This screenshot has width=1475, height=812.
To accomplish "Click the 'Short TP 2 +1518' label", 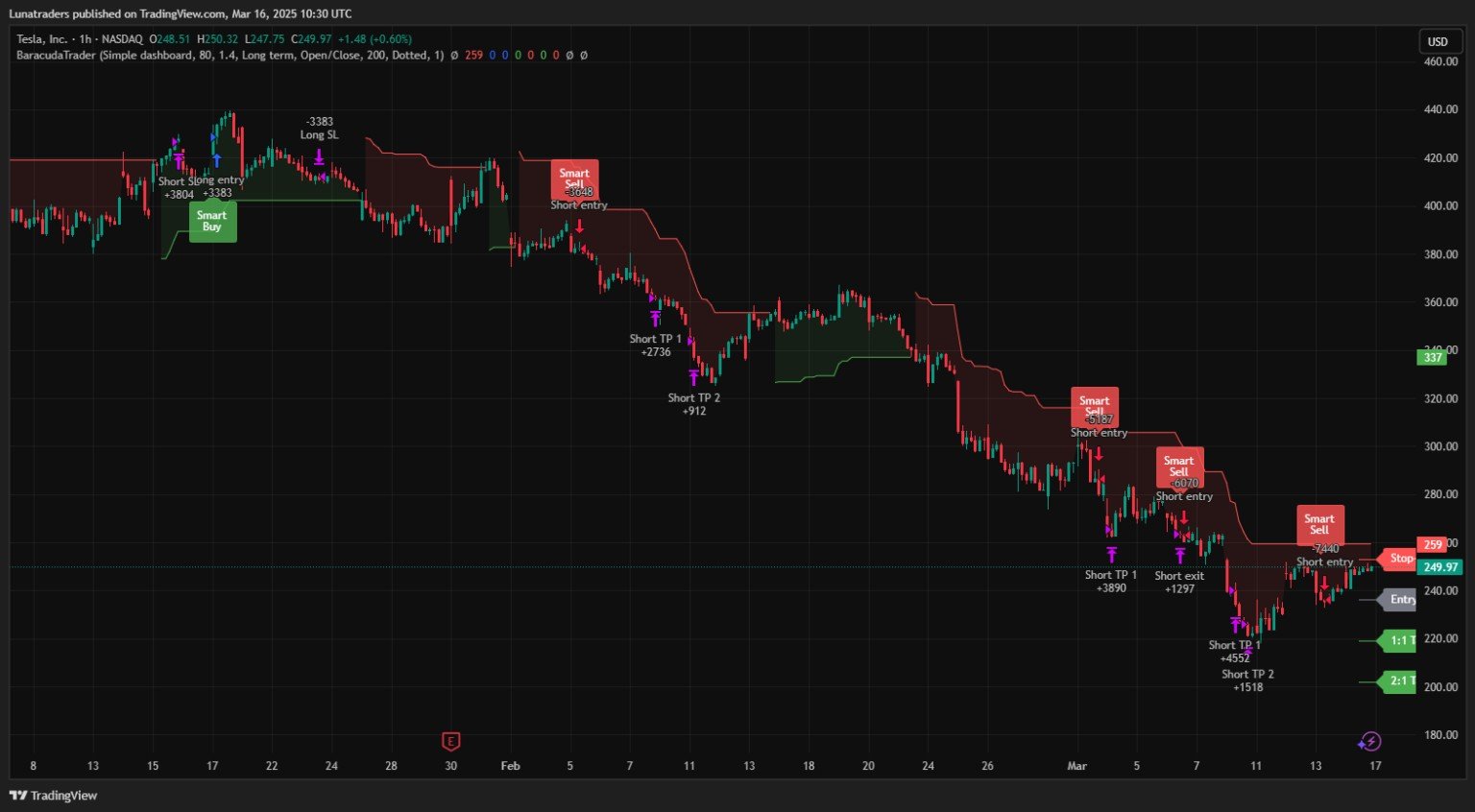I will point(1248,681).
